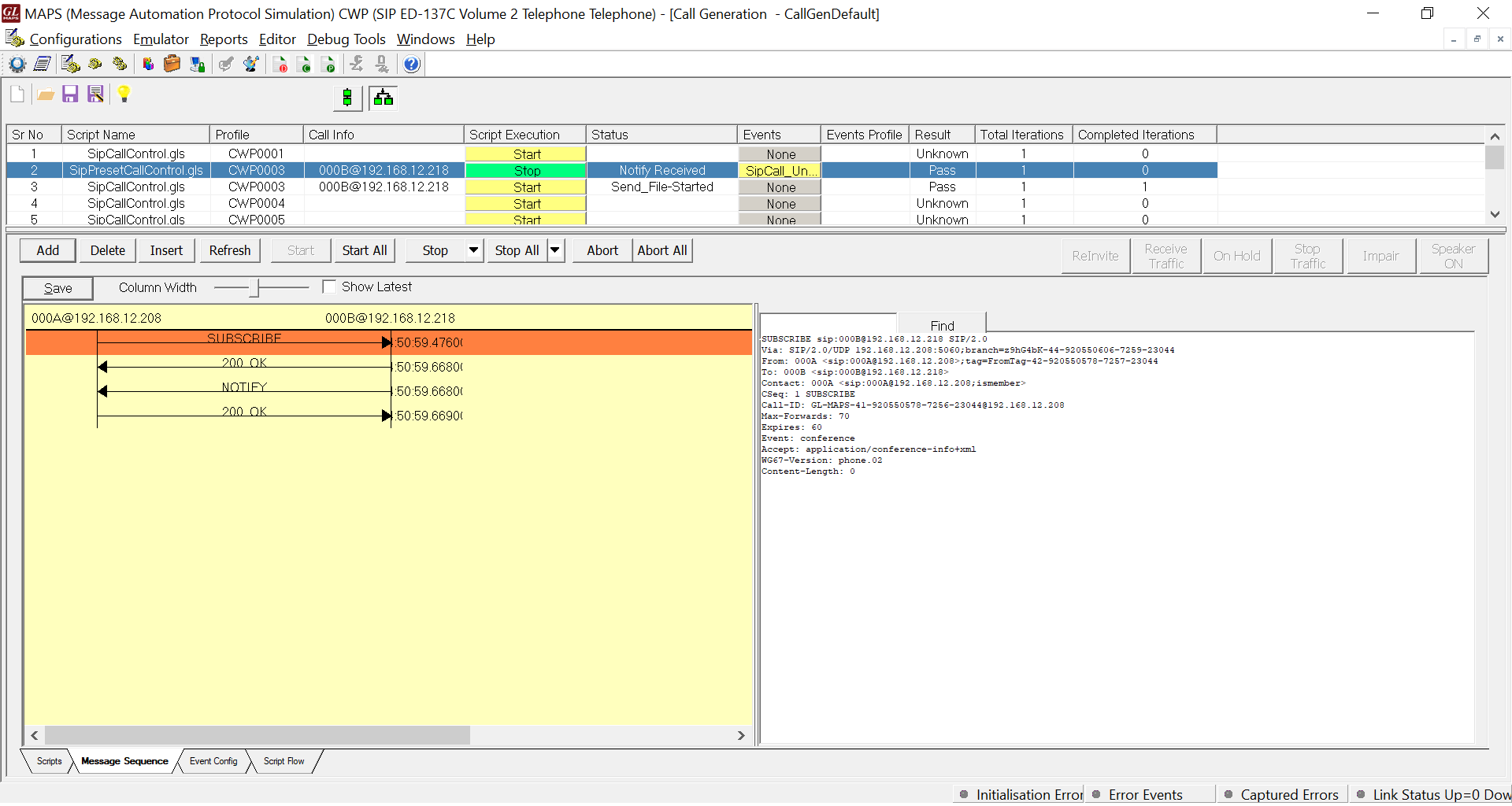Click the single yellow telephone toolbar icon

click(x=95, y=65)
